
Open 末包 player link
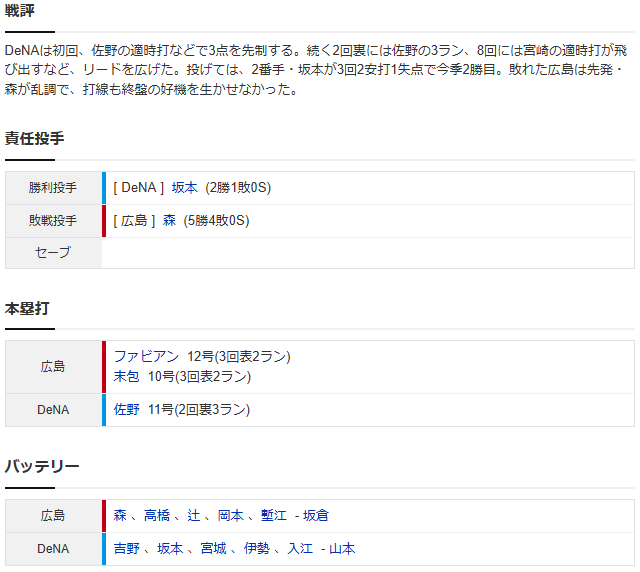point(126,376)
